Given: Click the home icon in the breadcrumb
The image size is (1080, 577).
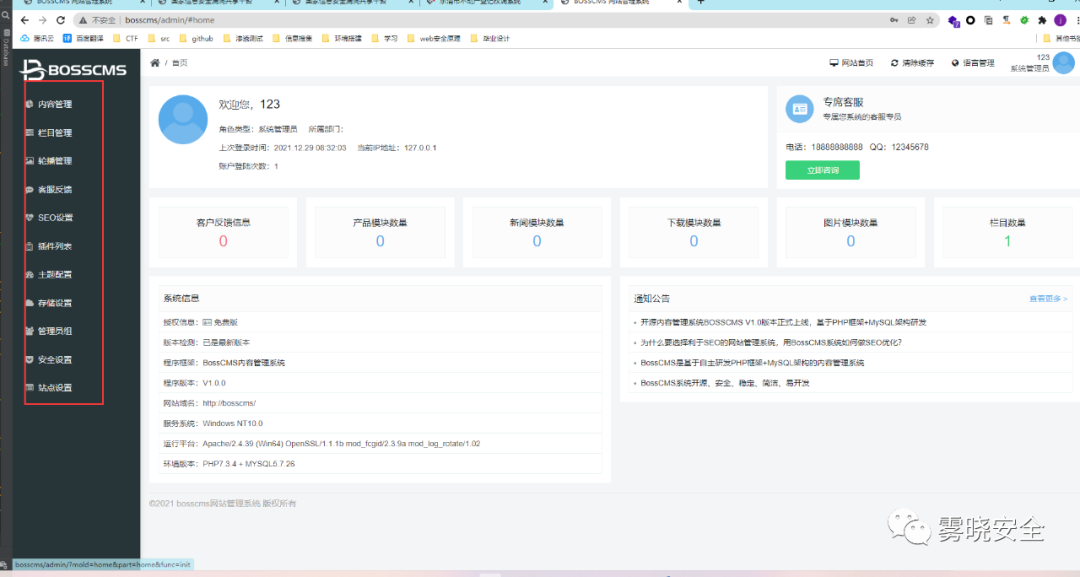Looking at the screenshot, I should 155,63.
